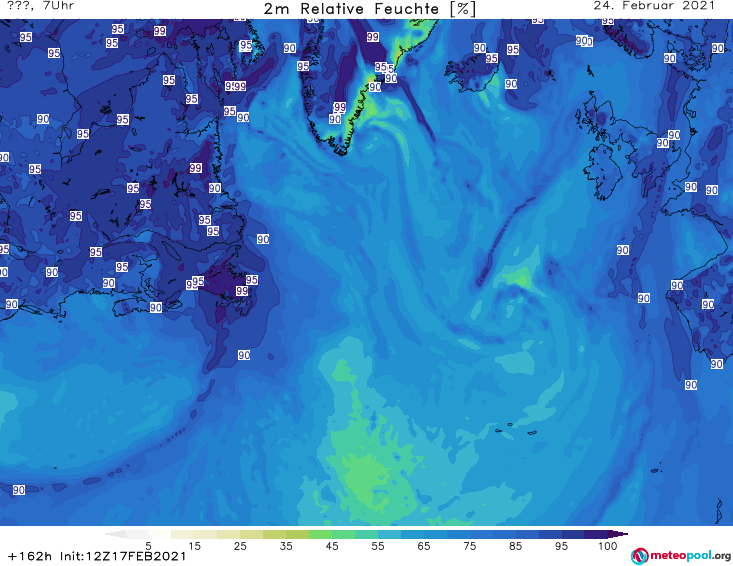
Task: Click the "95" tick label on the legend
Action: [561, 546]
